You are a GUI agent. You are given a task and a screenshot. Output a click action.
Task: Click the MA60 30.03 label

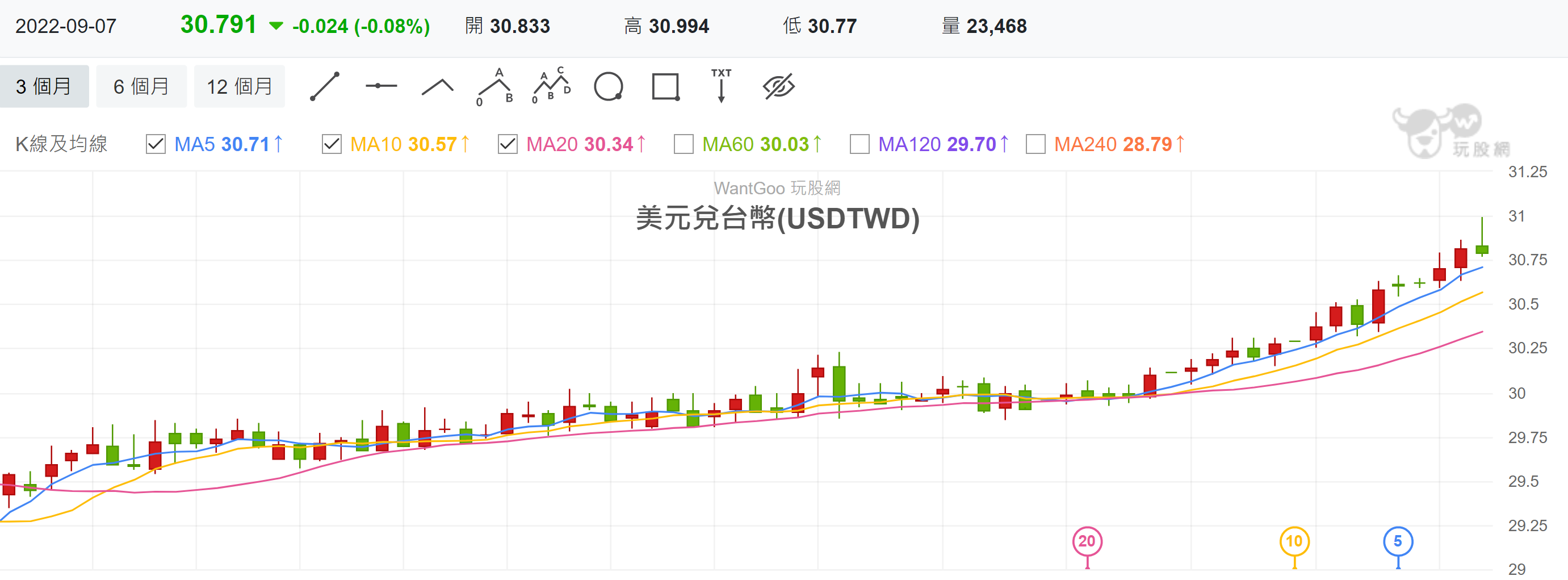762,144
